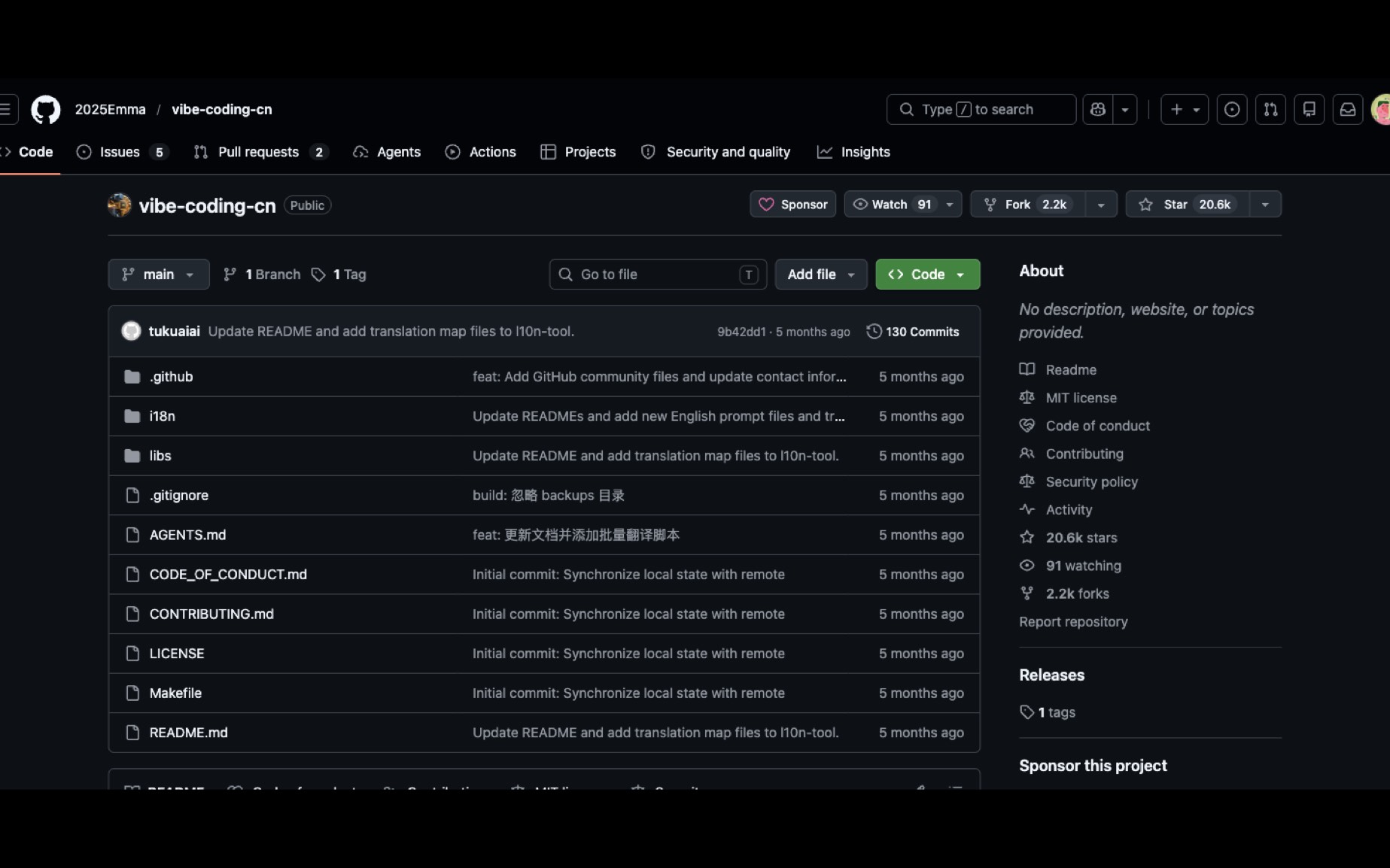Click the file icon beside README.md
1390x868 pixels.
tap(132, 733)
